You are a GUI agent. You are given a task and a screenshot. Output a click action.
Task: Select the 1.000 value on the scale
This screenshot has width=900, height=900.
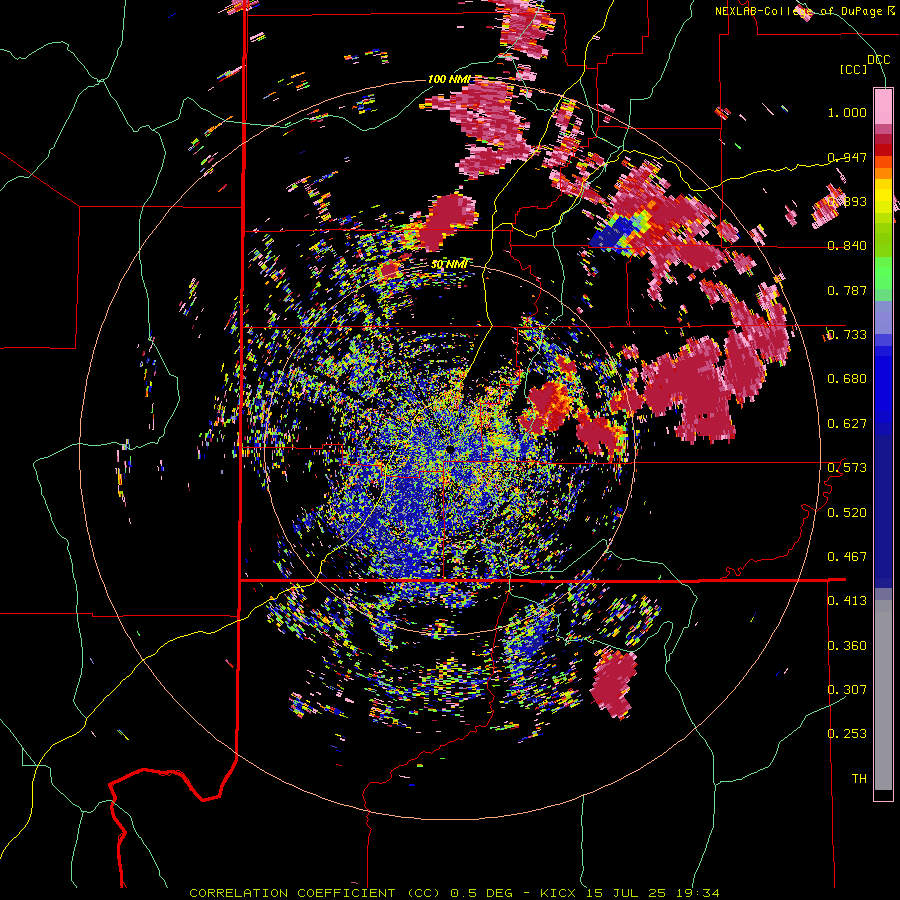[847, 112]
